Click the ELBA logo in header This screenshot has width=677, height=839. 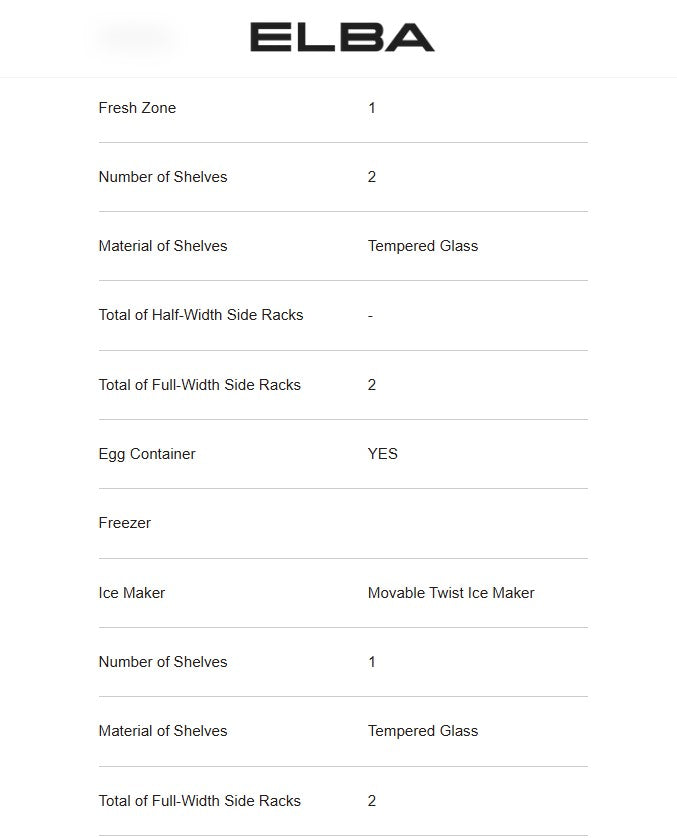[x=342, y=38]
